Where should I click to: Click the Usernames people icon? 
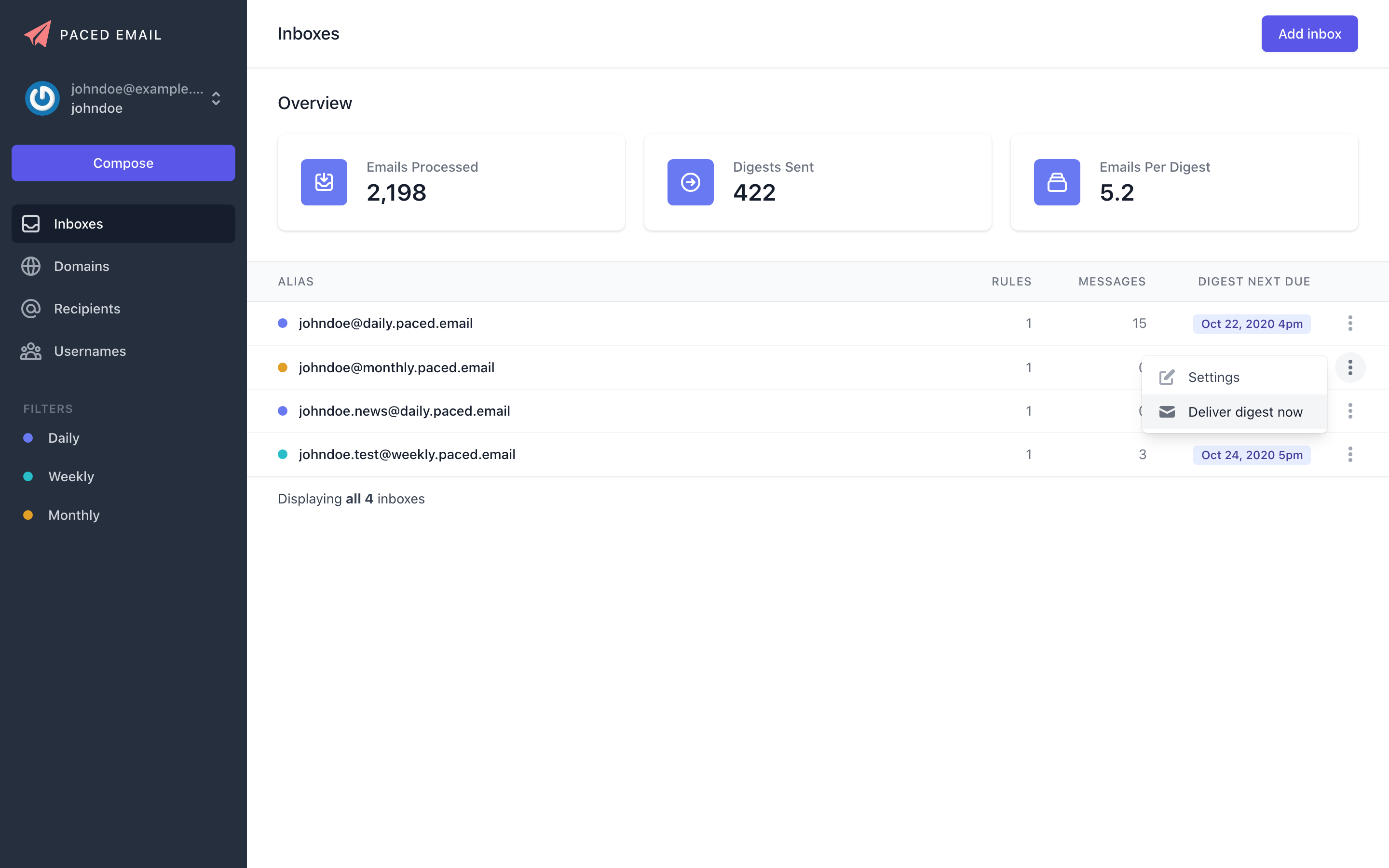pyautogui.click(x=30, y=351)
